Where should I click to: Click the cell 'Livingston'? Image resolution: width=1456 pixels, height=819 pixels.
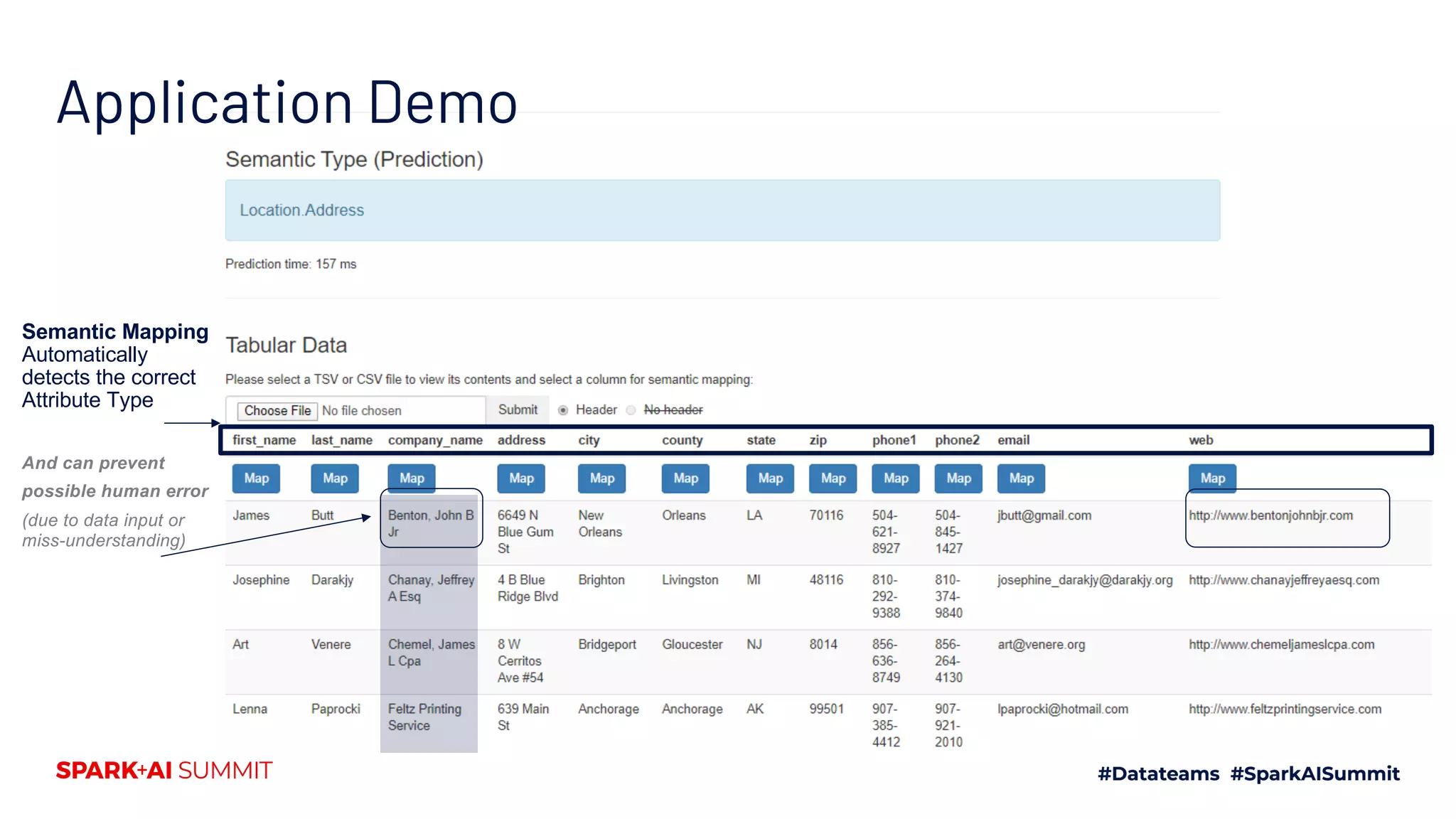tap(690, 580)
